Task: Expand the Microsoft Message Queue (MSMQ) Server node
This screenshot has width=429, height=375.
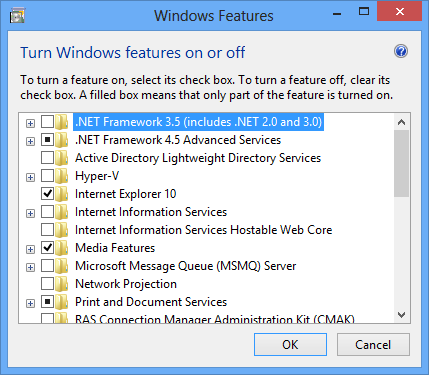Action: (x=30, y=267)
